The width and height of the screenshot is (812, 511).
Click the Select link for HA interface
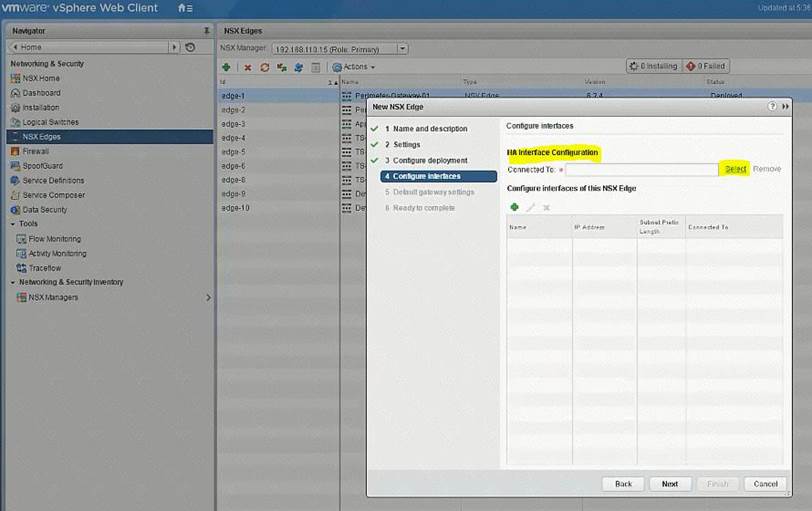coord(735,169)
